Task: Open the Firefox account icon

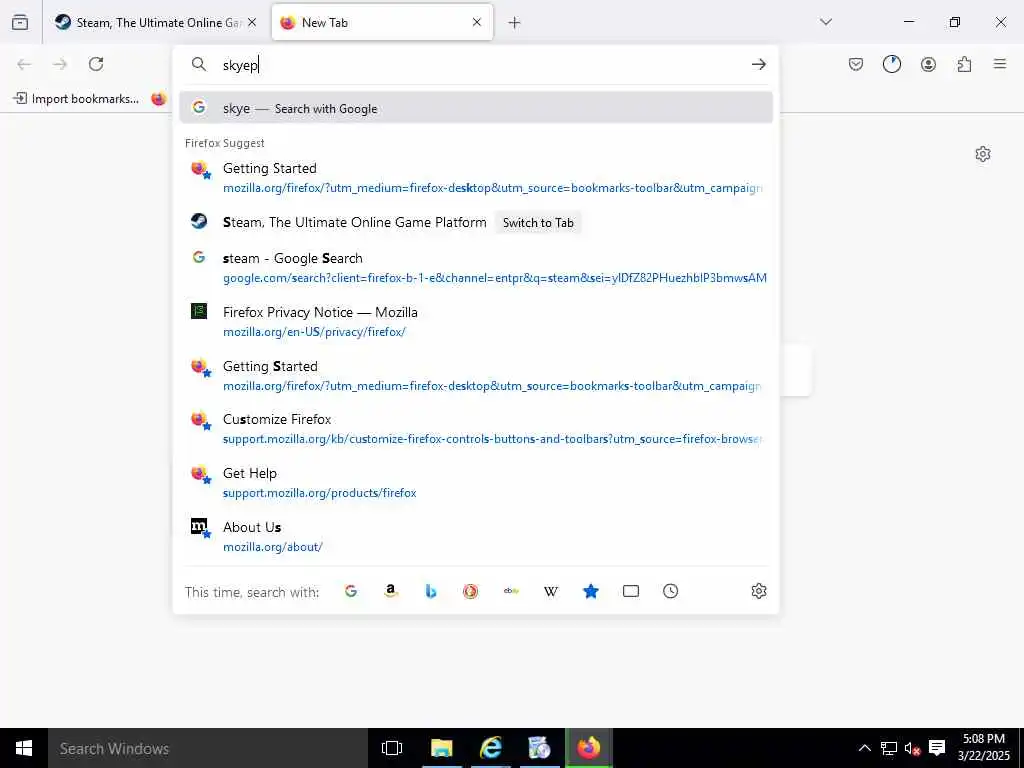Action: 928,64
